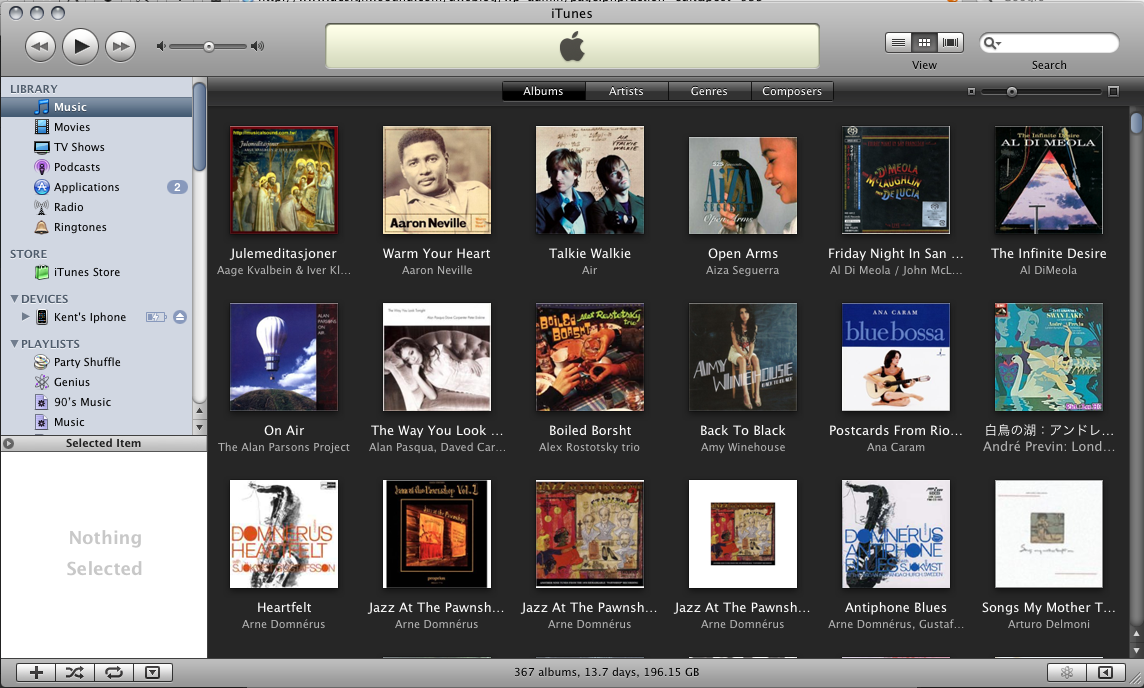Click the Postcards From Rio album title
The height and width of the screenshot is (688, 1144).
[896, 430]
